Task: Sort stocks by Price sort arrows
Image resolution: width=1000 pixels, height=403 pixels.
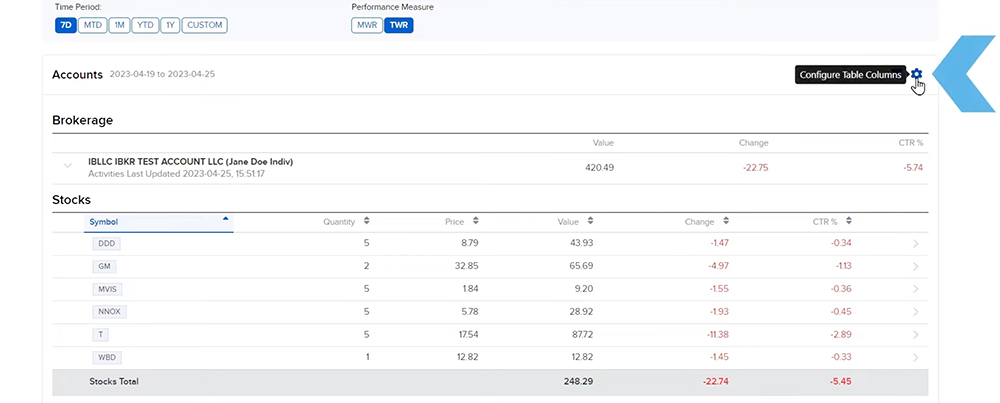Action: click(475, 221)
